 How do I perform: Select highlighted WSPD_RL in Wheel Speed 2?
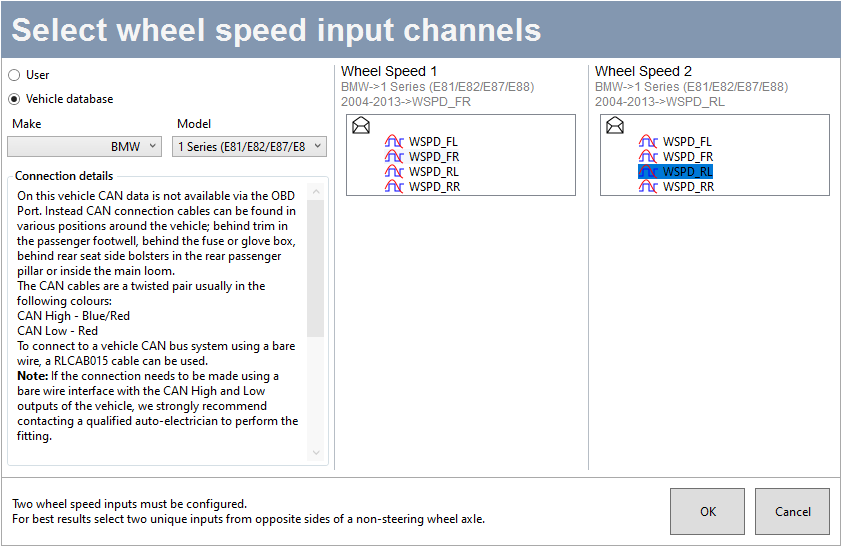tap(688, 172)
